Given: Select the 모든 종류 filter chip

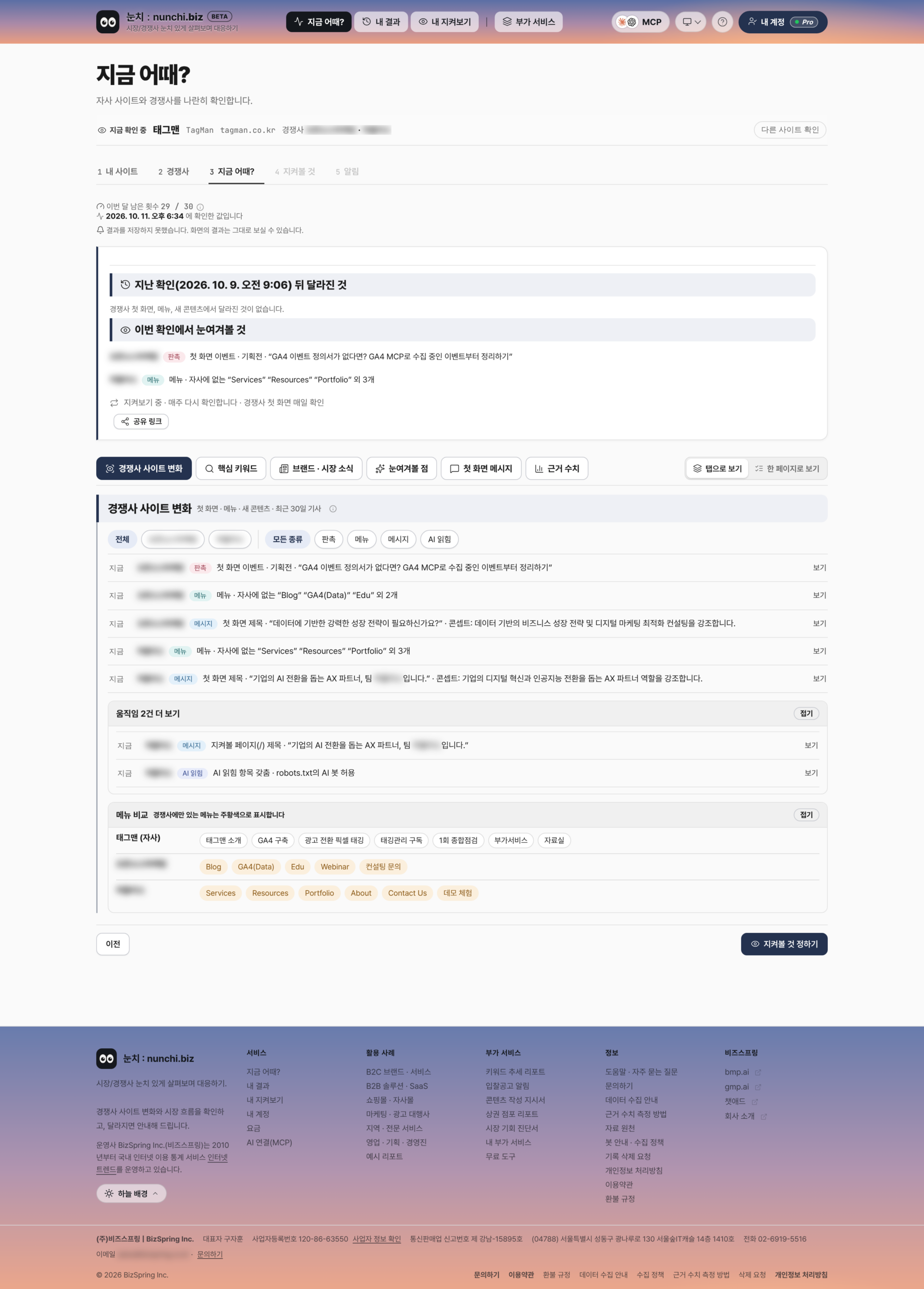Looking at the screenshot, I should click(288, 539).
